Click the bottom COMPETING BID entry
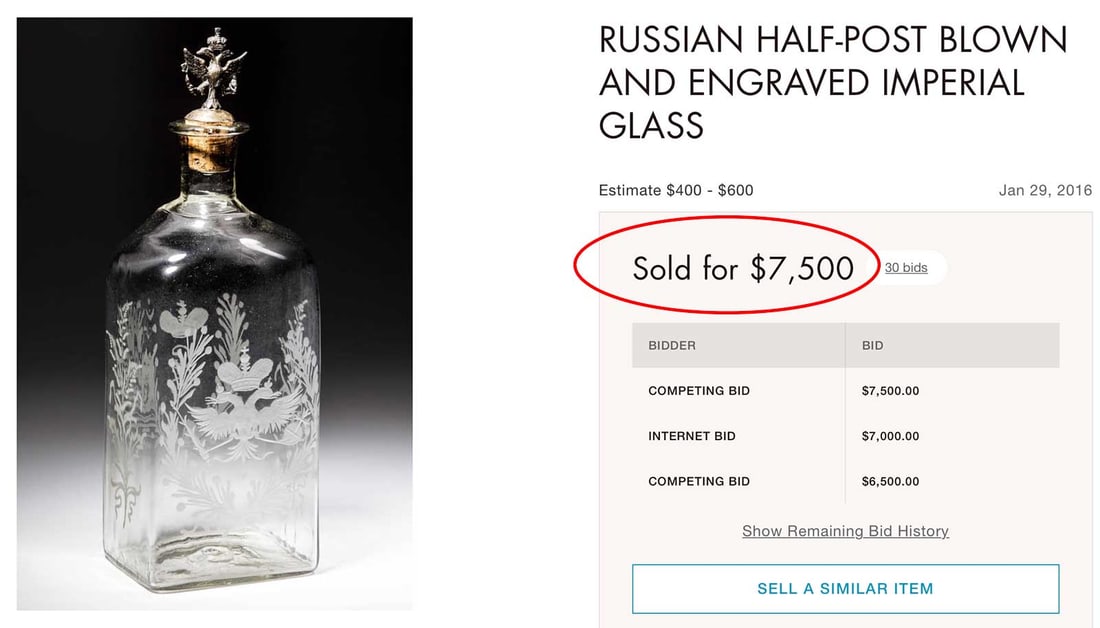The width and height of the screenshot is (1100, 628). point(699,481)
